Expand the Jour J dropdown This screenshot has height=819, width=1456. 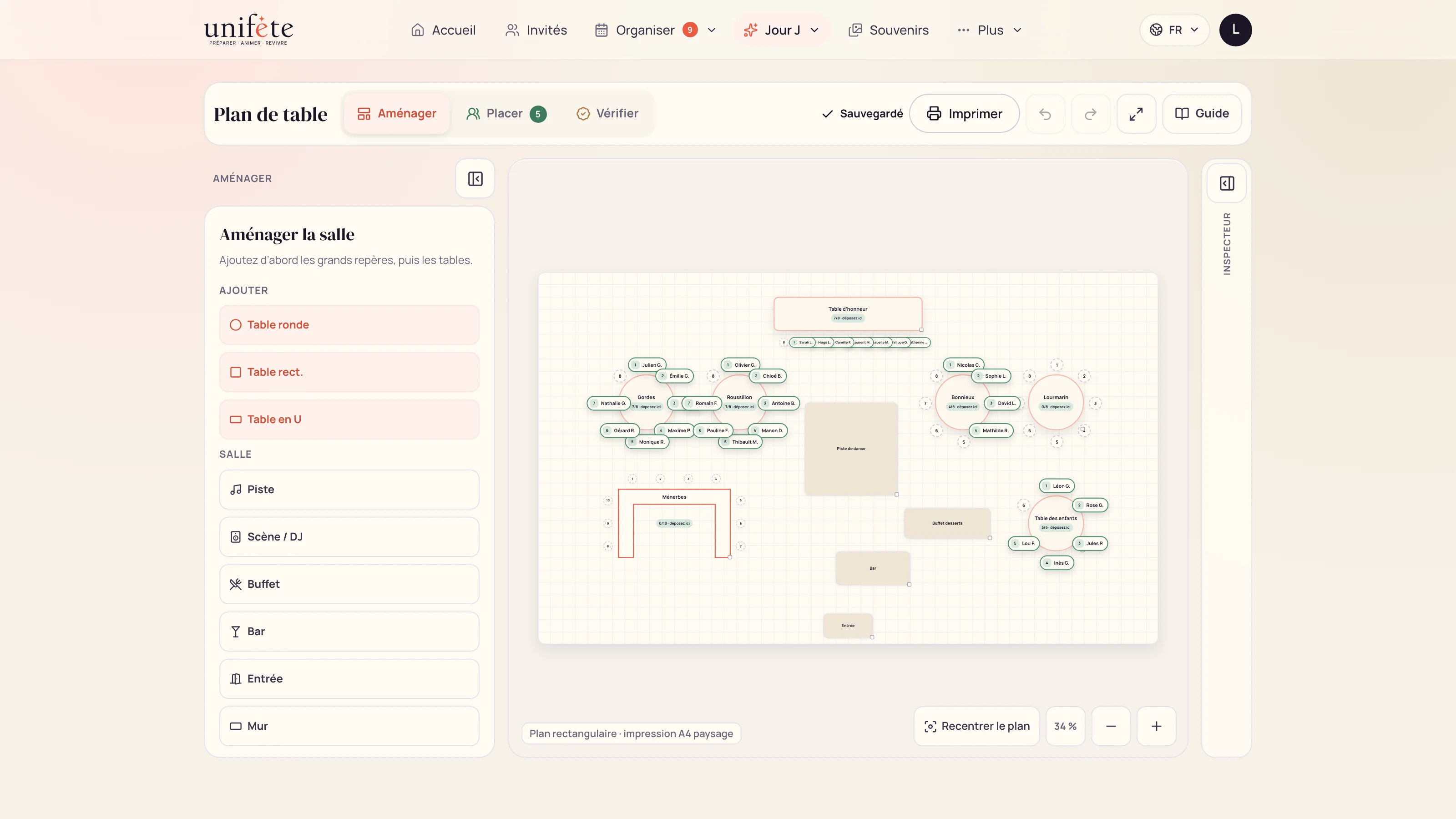point(782,30)
